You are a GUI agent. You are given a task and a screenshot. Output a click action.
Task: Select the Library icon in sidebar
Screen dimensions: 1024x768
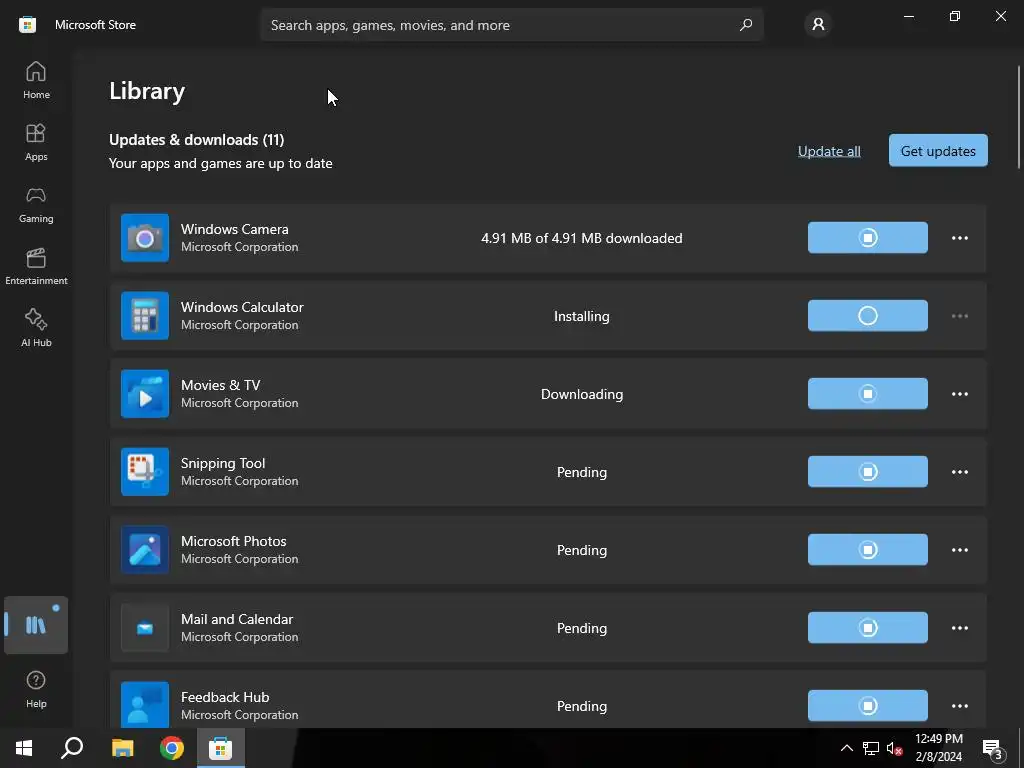pos(36,625)
